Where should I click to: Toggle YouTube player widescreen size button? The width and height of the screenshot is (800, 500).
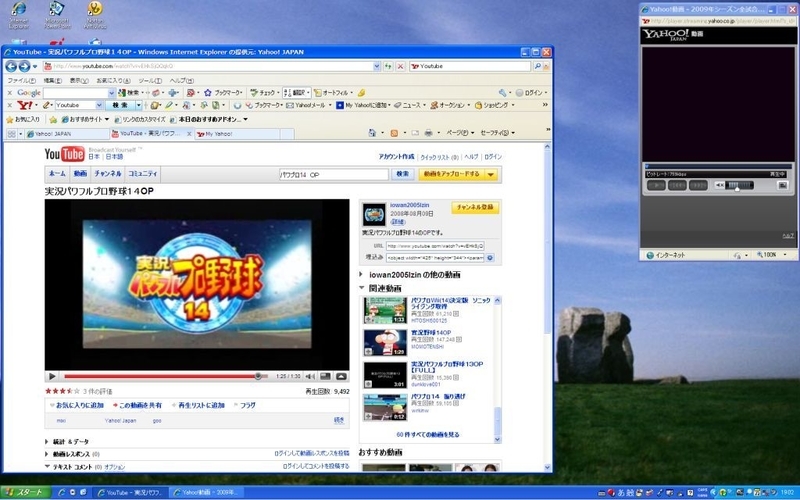click(x=325, y=377)
